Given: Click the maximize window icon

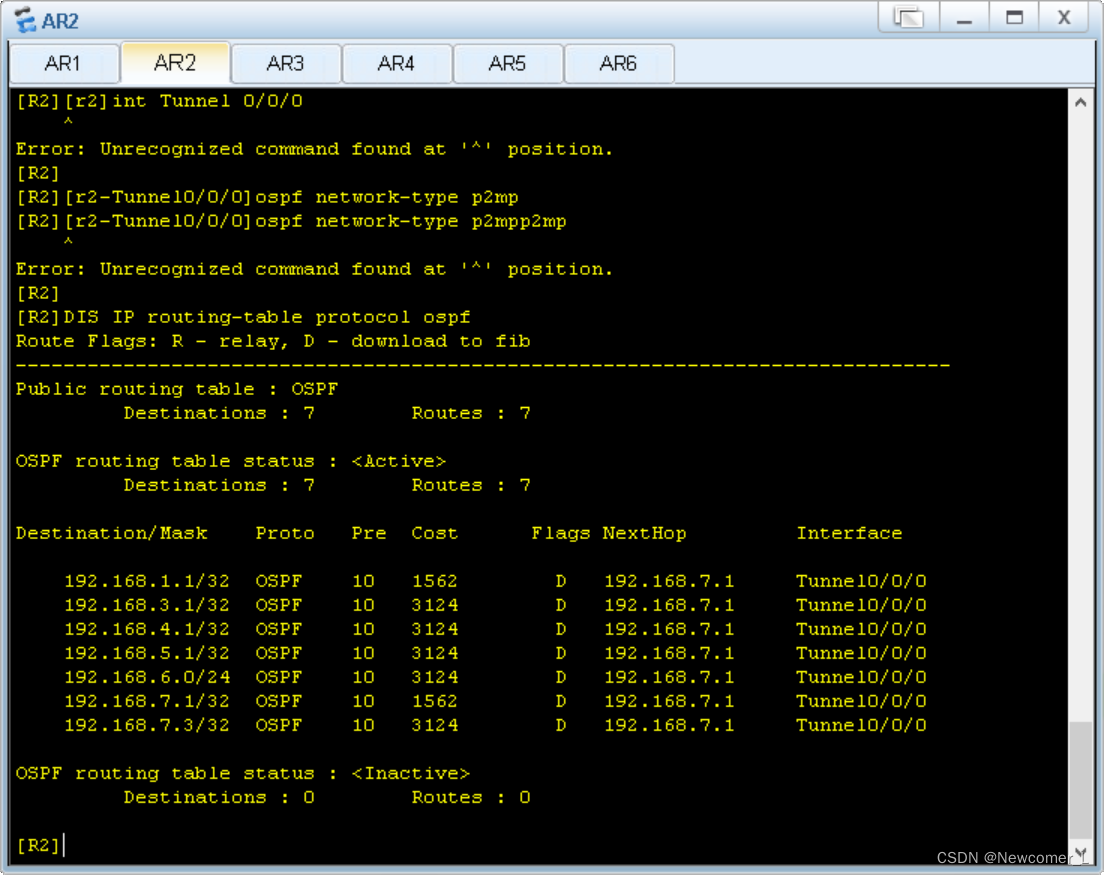Looking at the screenshot, I should [1017, 18].
